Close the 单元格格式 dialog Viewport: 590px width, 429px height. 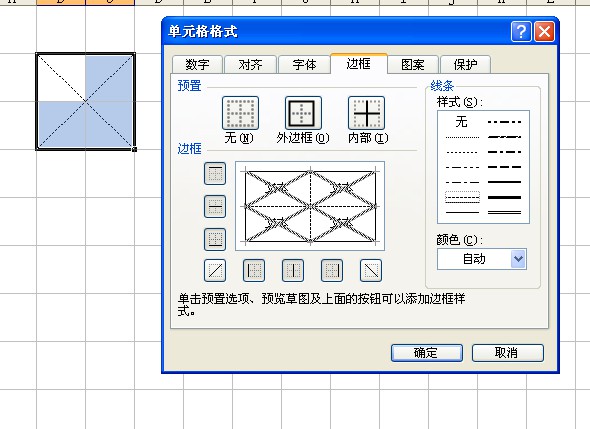coord(544,32)
